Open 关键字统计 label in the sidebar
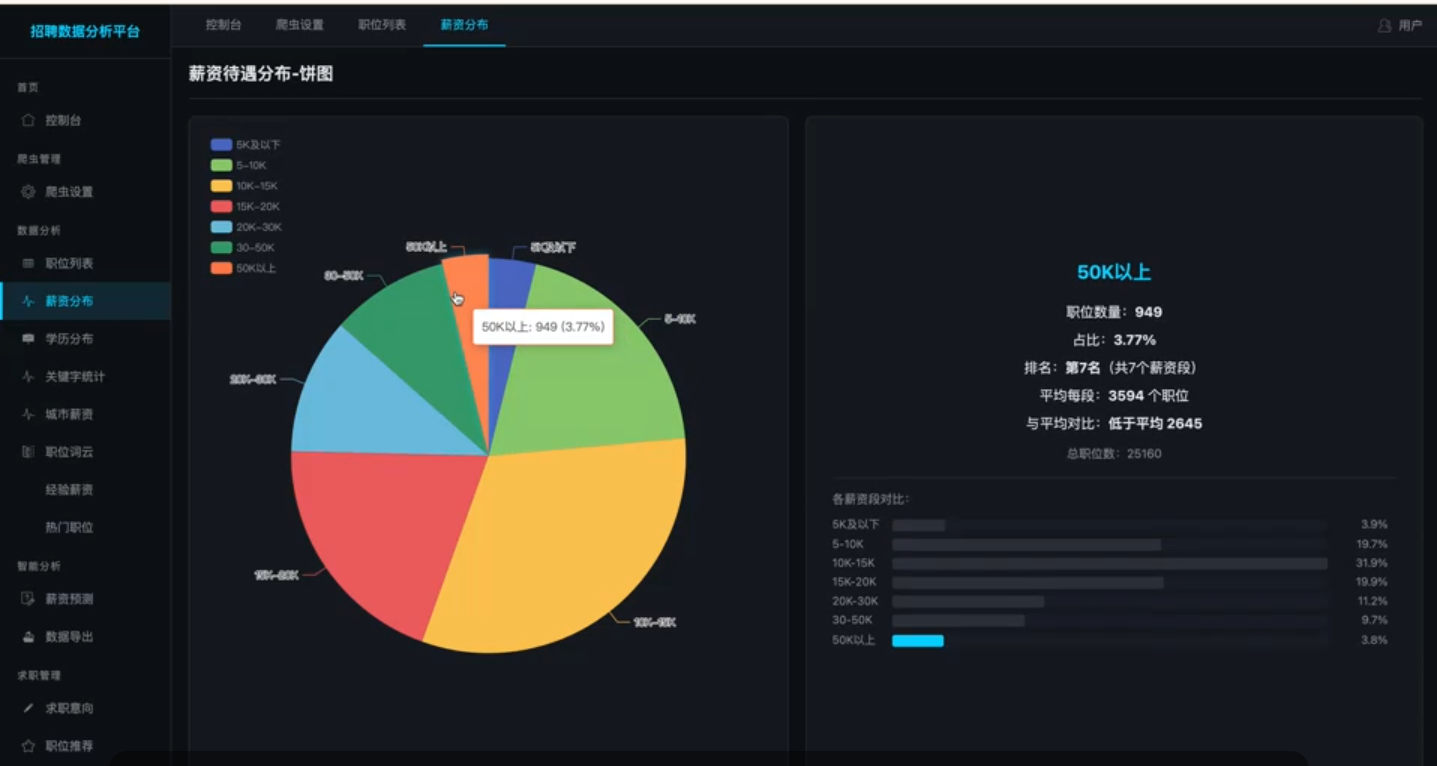Screen dimensions: 1437x766 click(x=75, y=377)
